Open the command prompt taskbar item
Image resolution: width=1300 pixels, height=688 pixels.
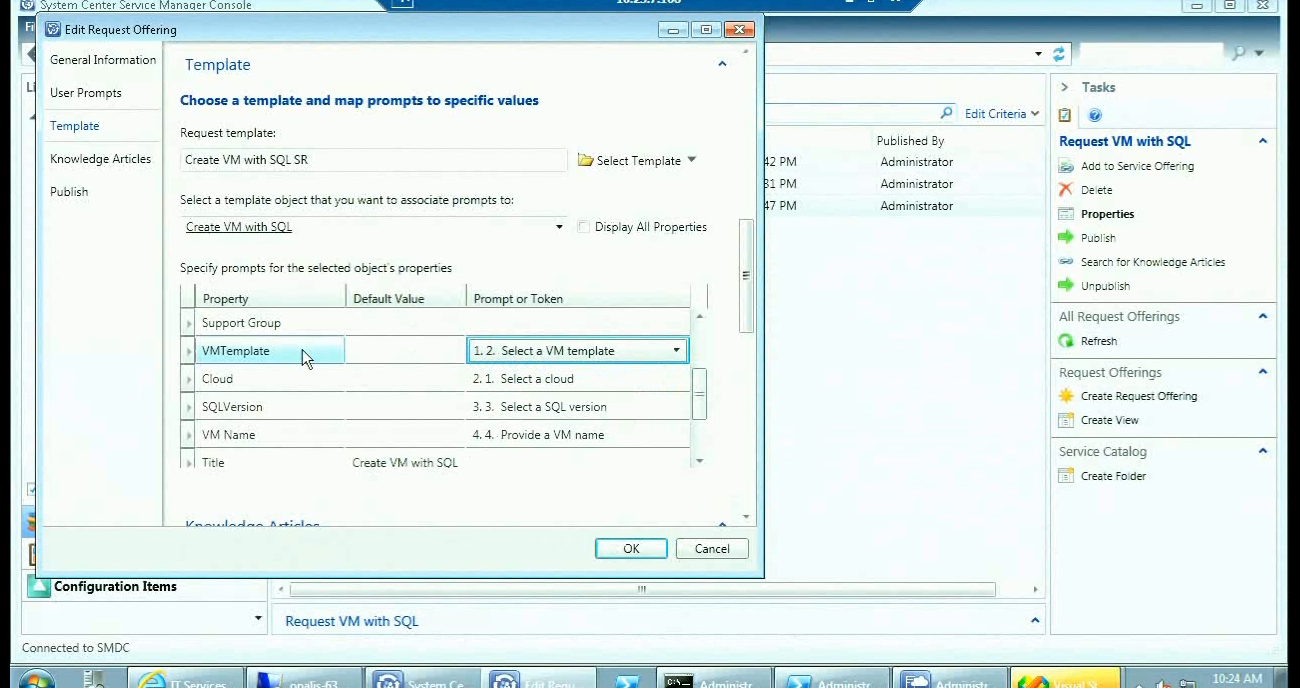pyautogui.click(x=713, y=679)
